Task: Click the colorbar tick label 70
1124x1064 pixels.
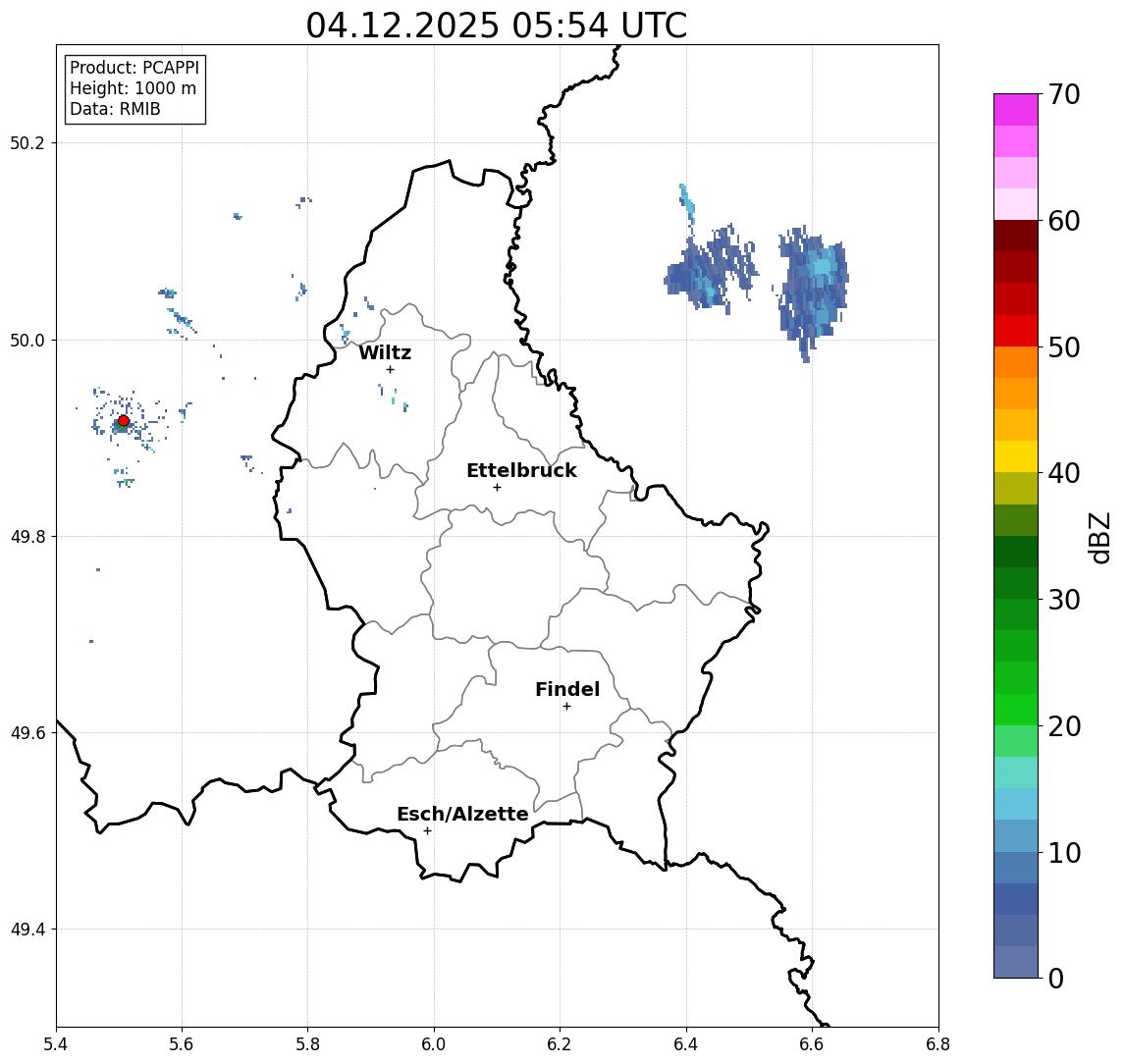Action: pos(1064,94)
